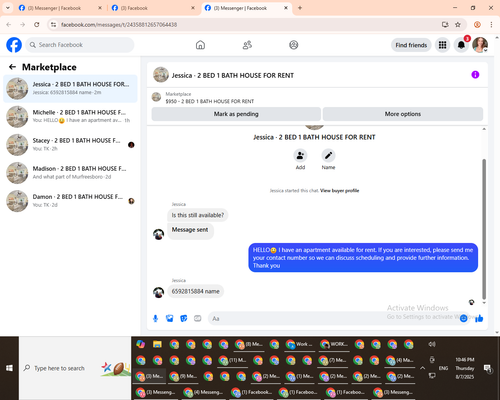Send a thumbs up like
Screen dimensions: 500x400
click(479, 319)
